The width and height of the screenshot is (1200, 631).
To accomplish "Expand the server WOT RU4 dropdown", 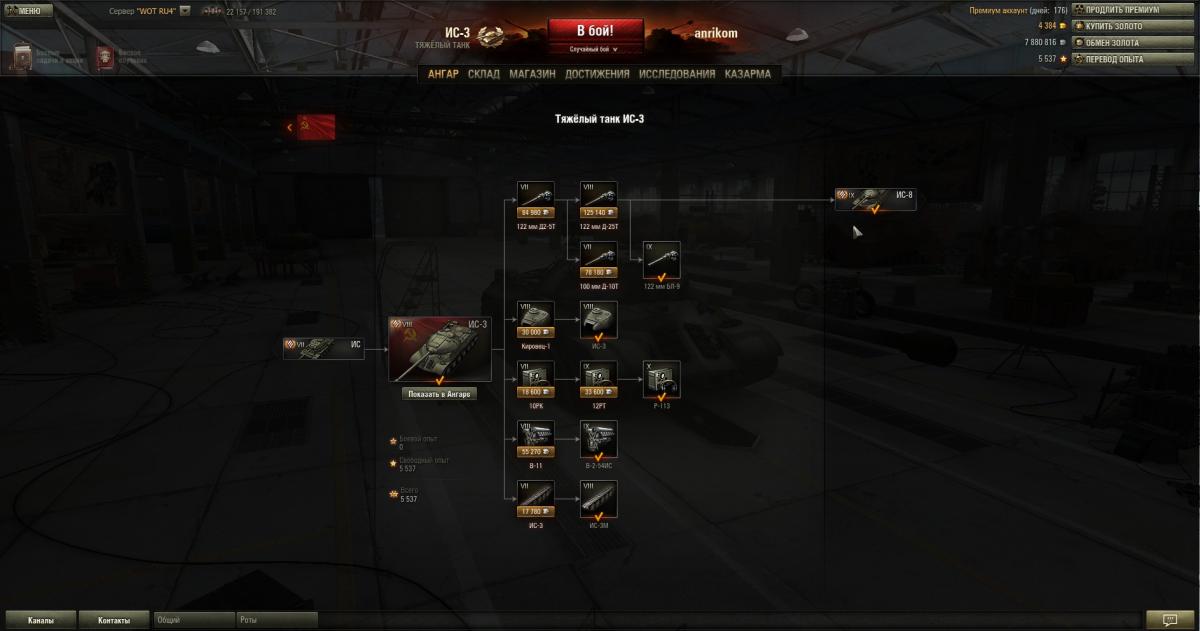I will 185,11.
